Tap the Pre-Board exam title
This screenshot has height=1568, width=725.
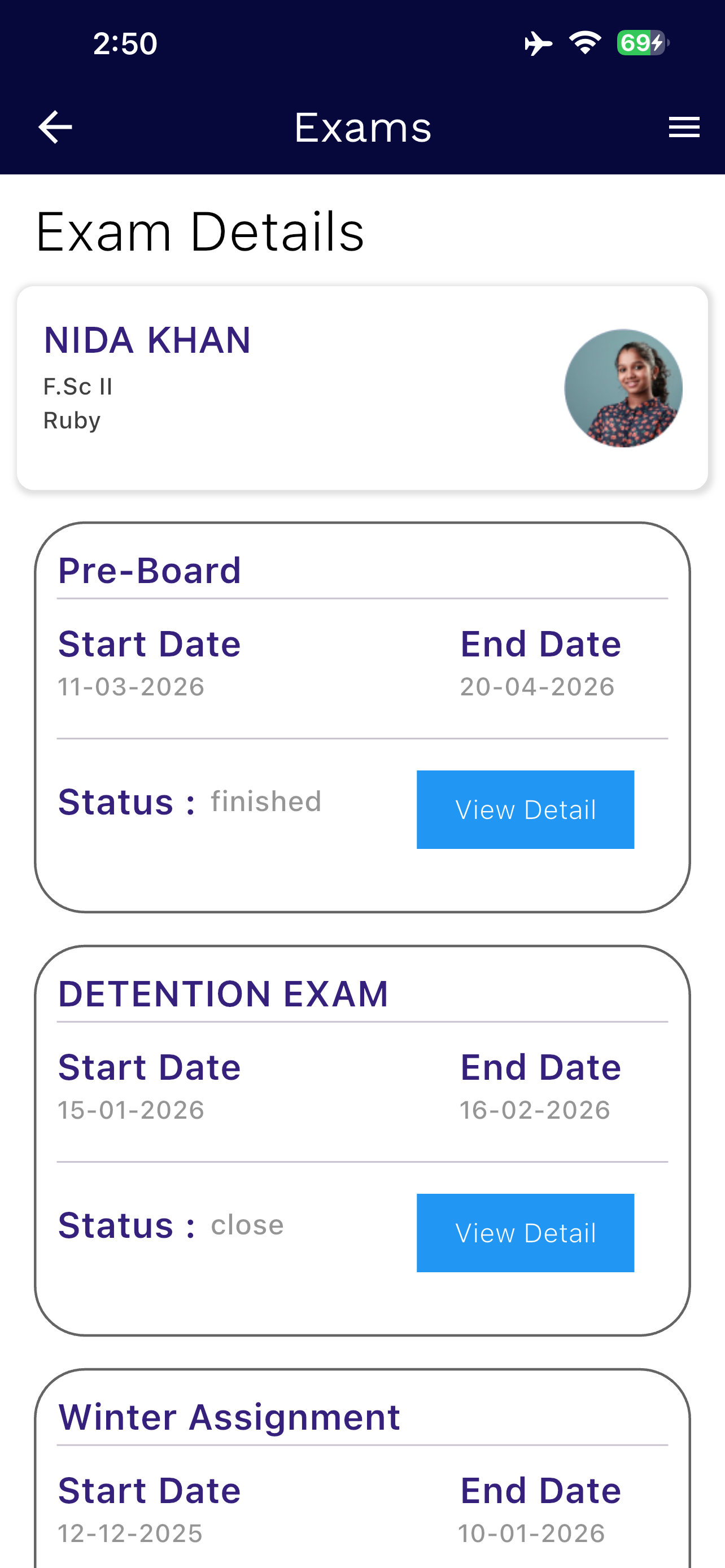click(150, 570)
